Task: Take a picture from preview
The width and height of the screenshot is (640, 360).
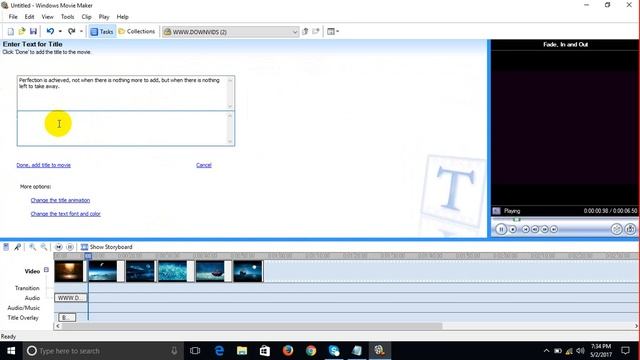Action: 630,229
